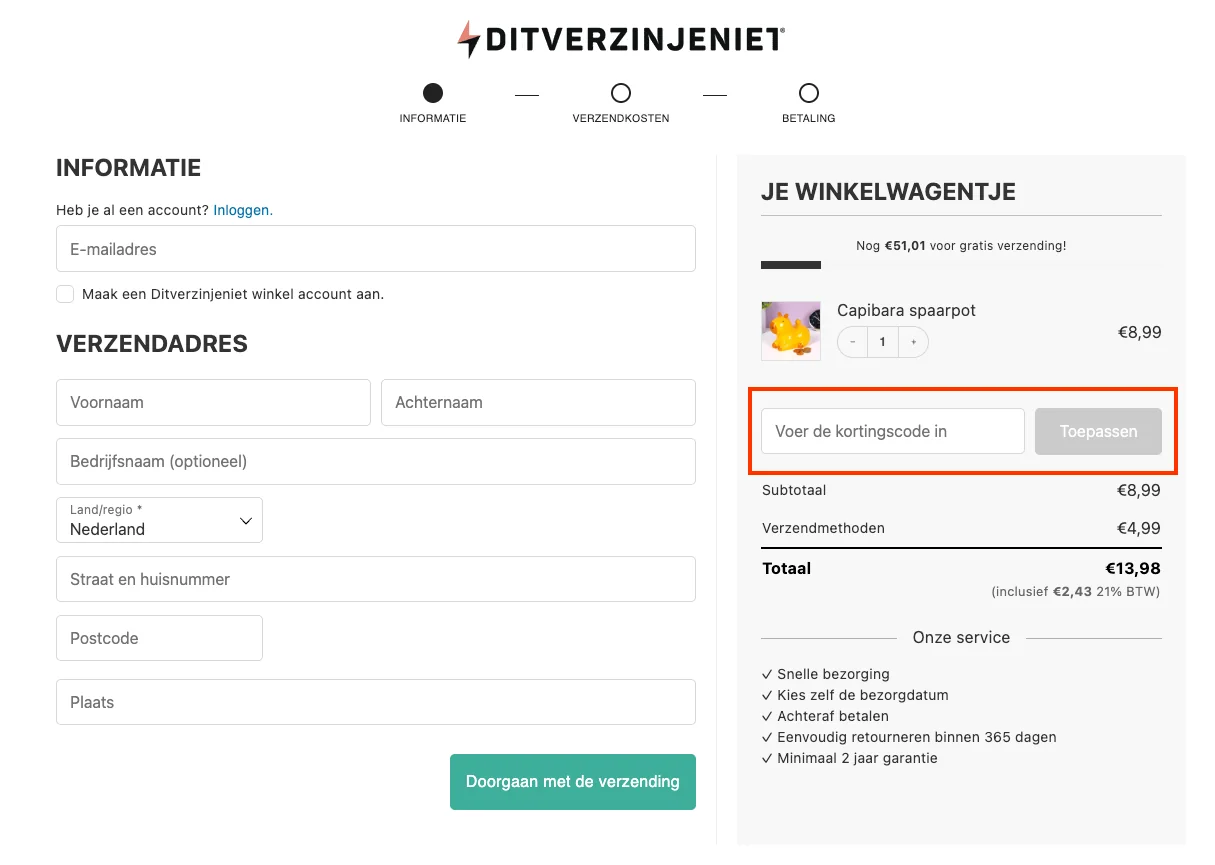Select the INFORMATIE step circle
Viewport: 1215px width, 865px height.
pos(432,91)
